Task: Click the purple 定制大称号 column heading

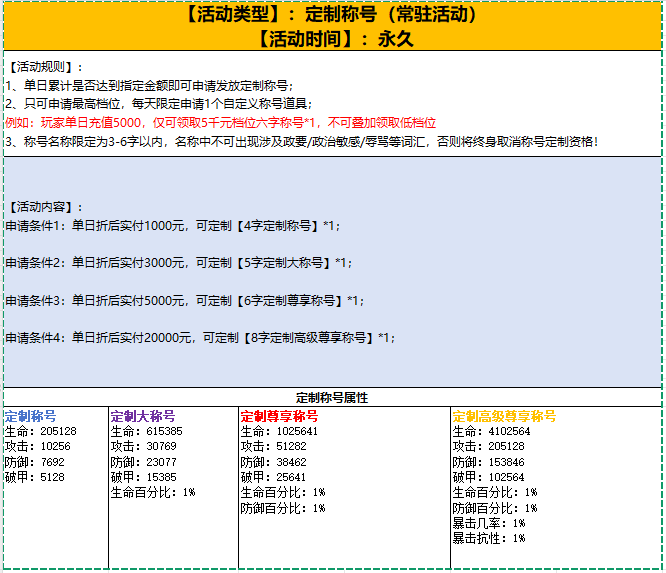Action: 143,415
